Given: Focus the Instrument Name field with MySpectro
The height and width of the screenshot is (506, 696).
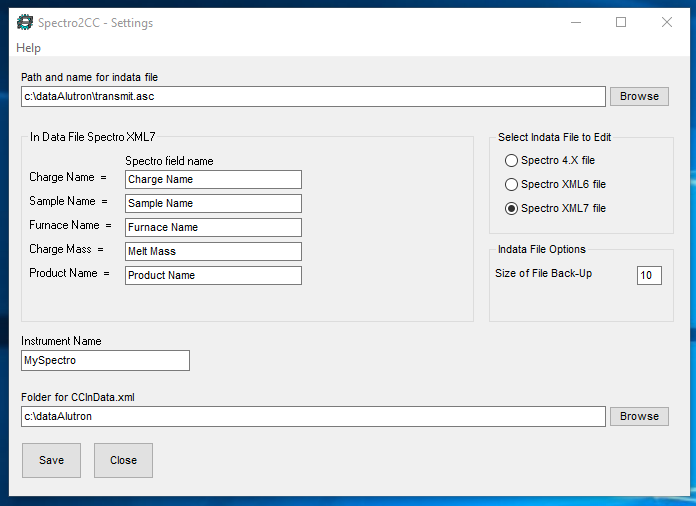Looking at the screenshot, I should pos(105,360).
